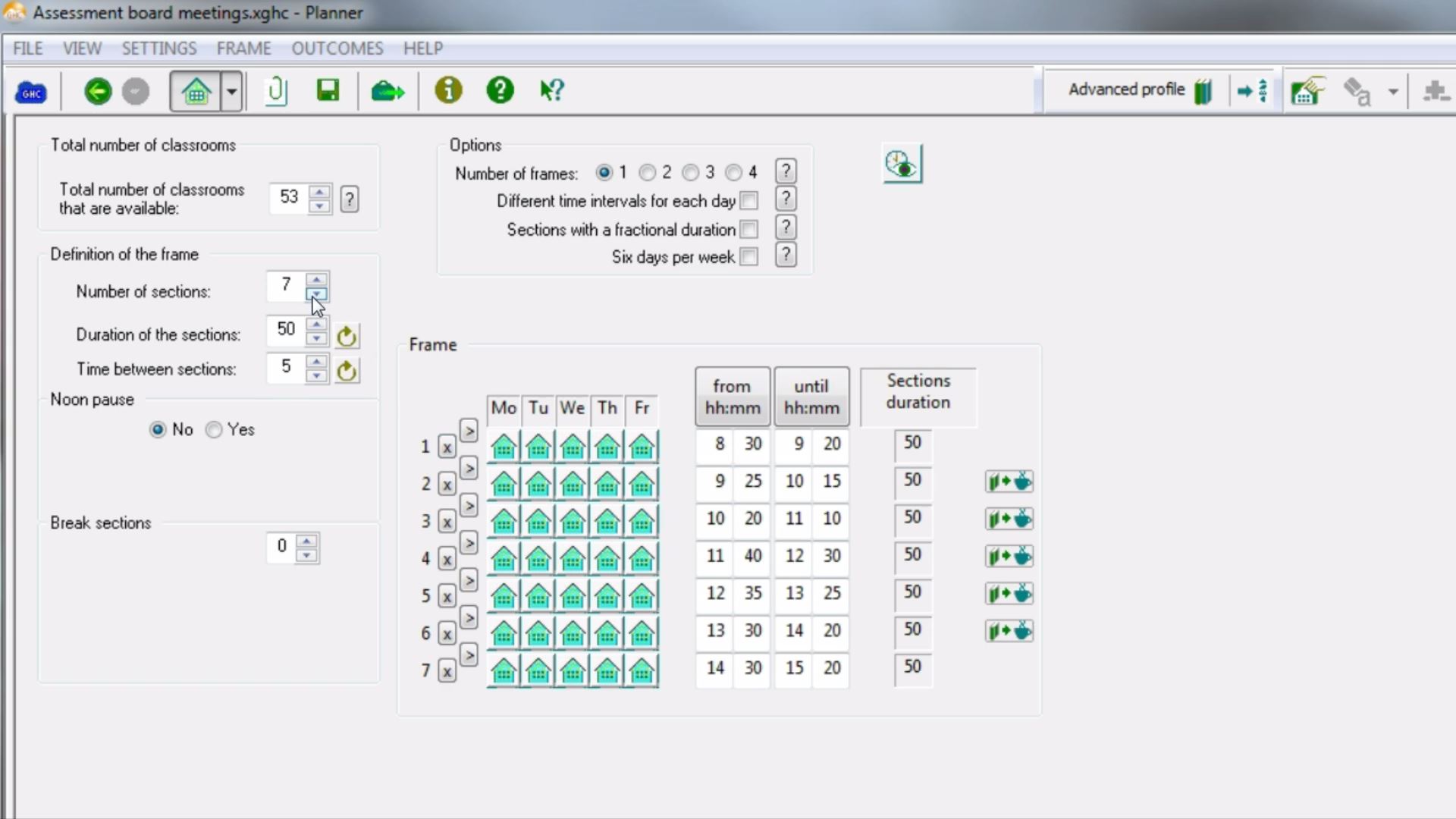
Task: Click the green back arrow icon
Action: (98, 91)
